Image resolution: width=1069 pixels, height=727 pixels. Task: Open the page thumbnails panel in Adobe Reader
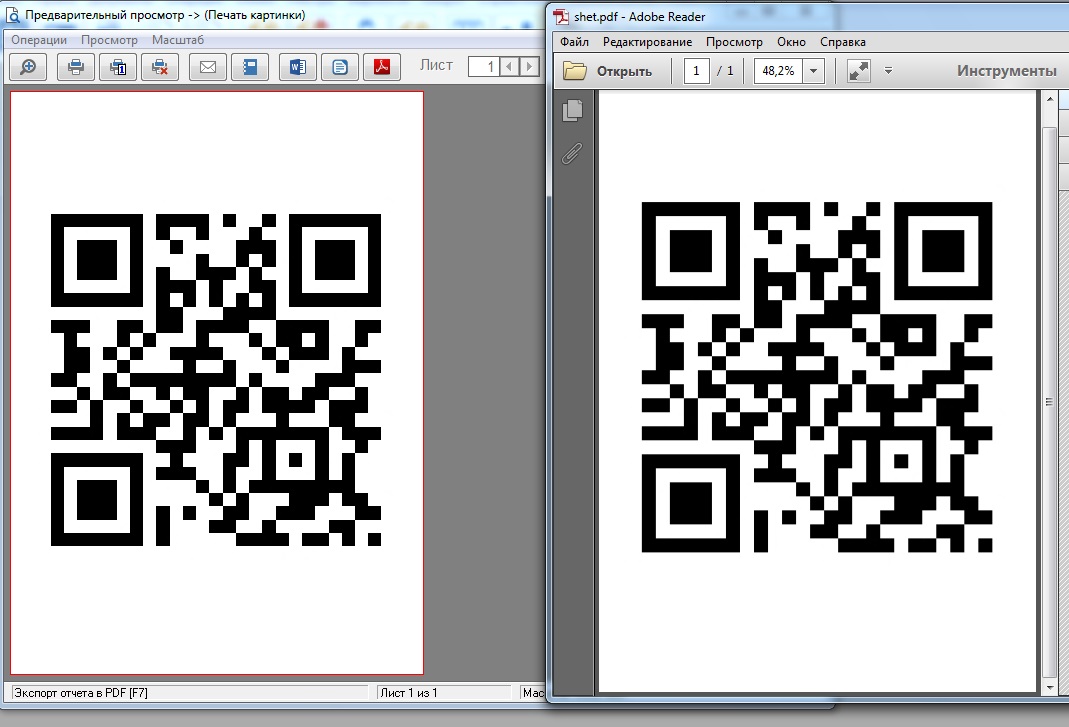click(x=572, y=111)
